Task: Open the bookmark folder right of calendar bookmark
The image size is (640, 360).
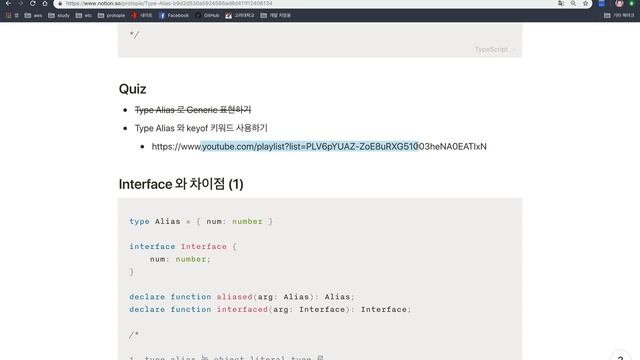Action: pos(276,16)
